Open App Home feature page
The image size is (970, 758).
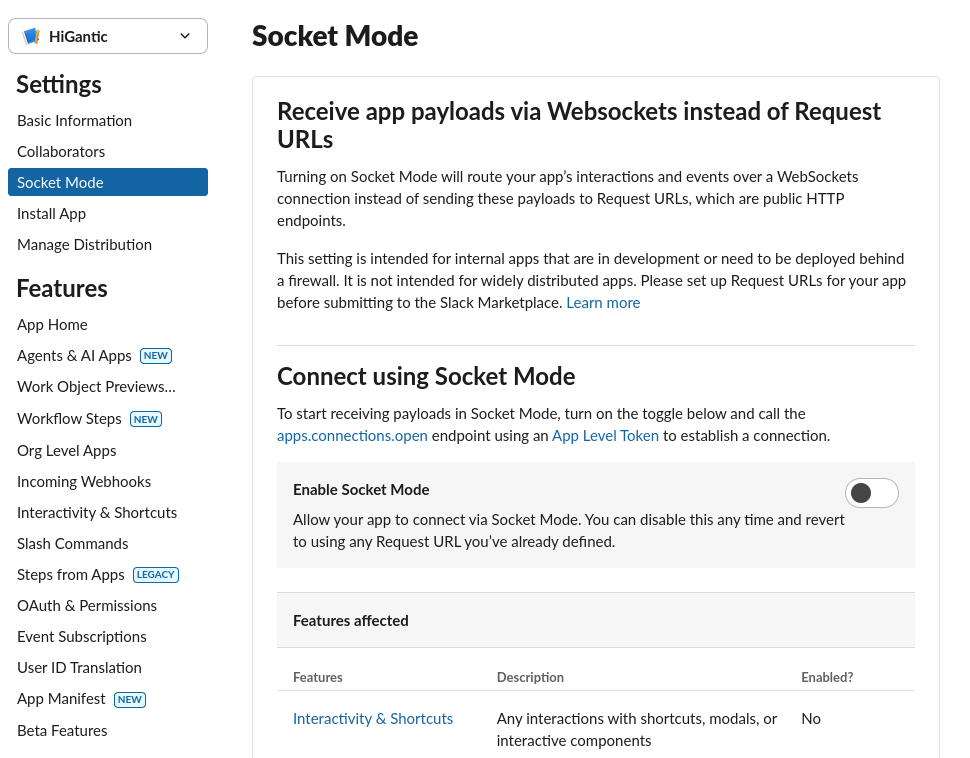click(x=52, y=325)
